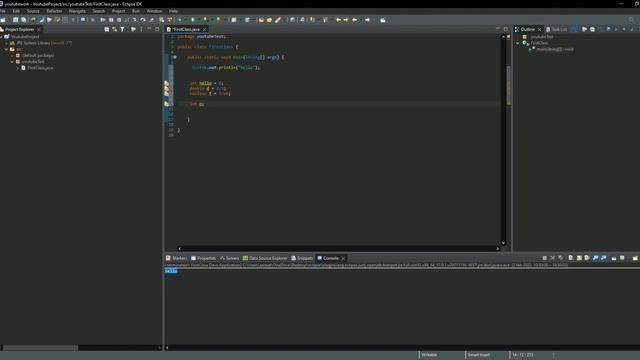The image size is (640, 360).
Task: Close the FirstClass.java editor tab
Action: pos(204,29)
